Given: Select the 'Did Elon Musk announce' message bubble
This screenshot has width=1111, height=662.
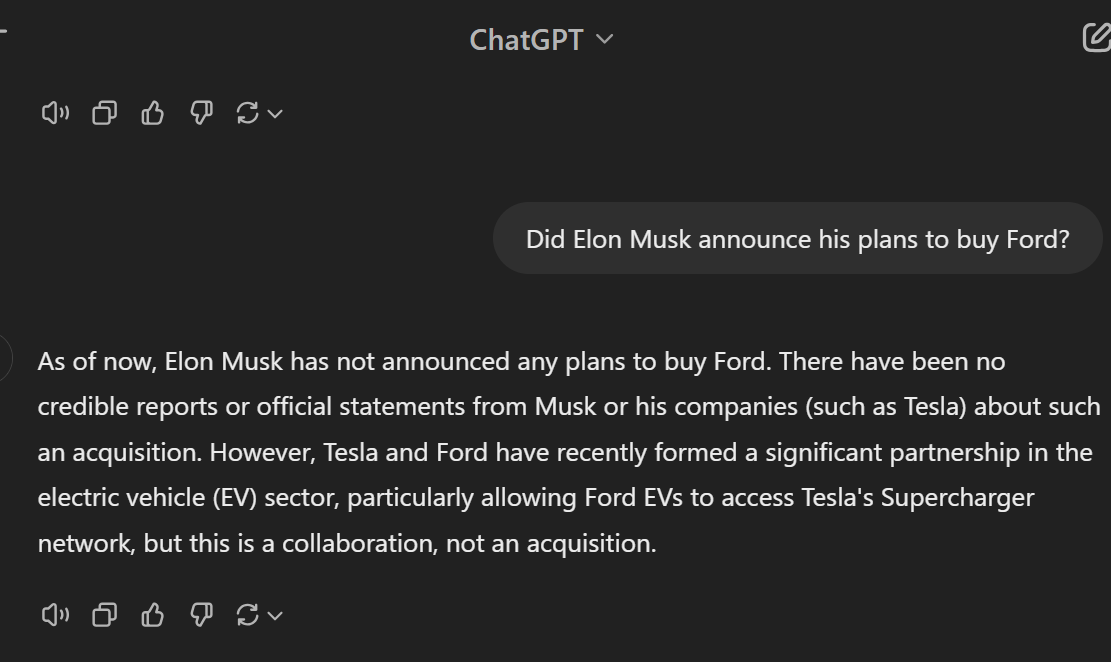Looking at the screenshot, I should pos(797,239).
